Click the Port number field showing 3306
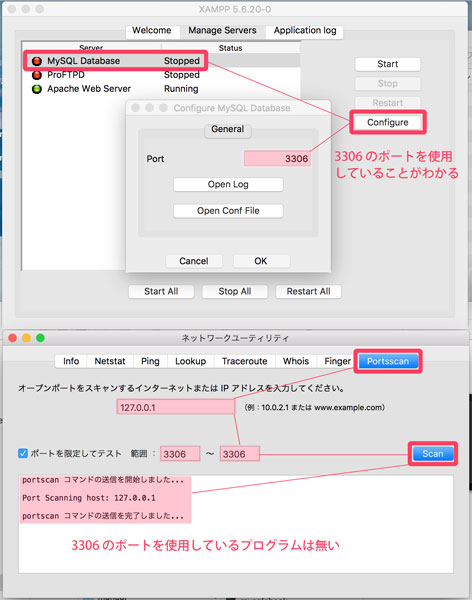The width and height of the screenshot is (472, 600). 277,158
